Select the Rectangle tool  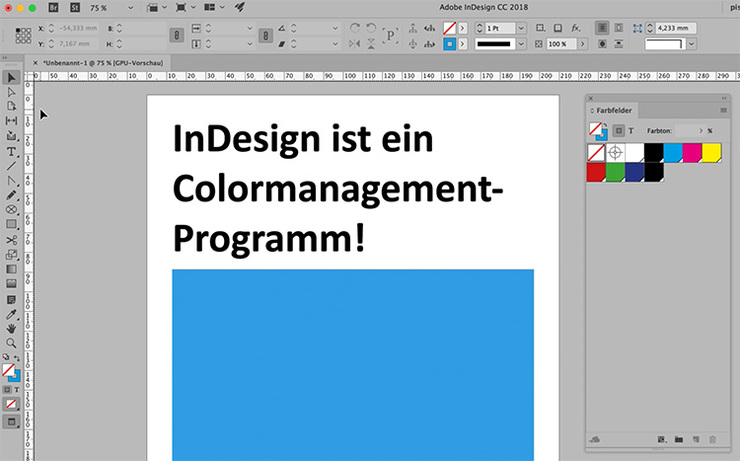[11, 225]
